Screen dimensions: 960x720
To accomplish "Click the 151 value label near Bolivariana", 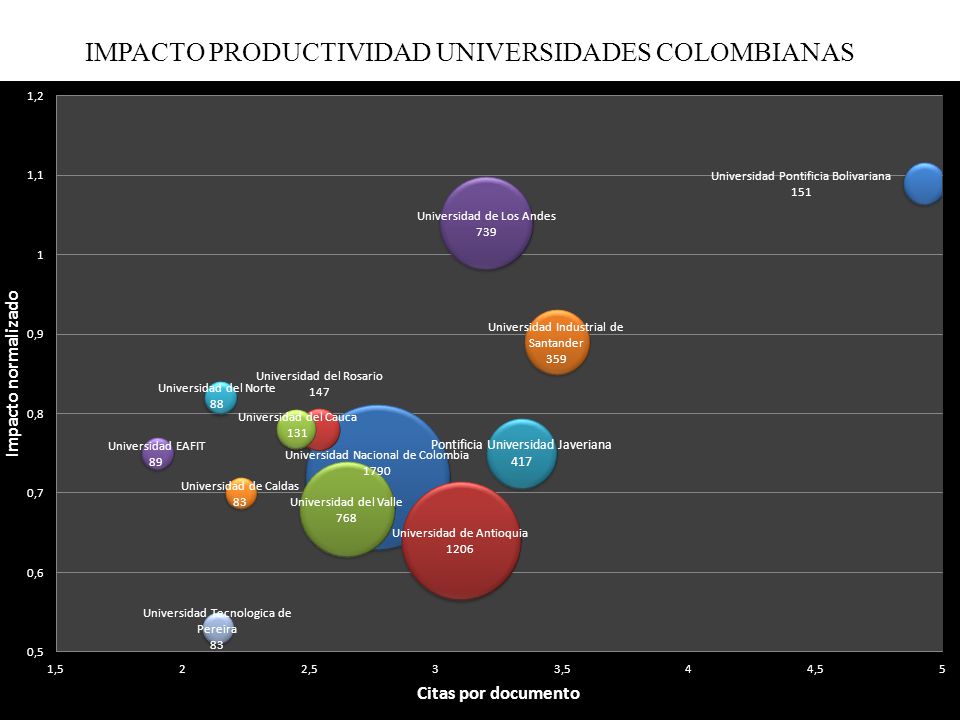I will pyautogui.click(x=801, y=192).
